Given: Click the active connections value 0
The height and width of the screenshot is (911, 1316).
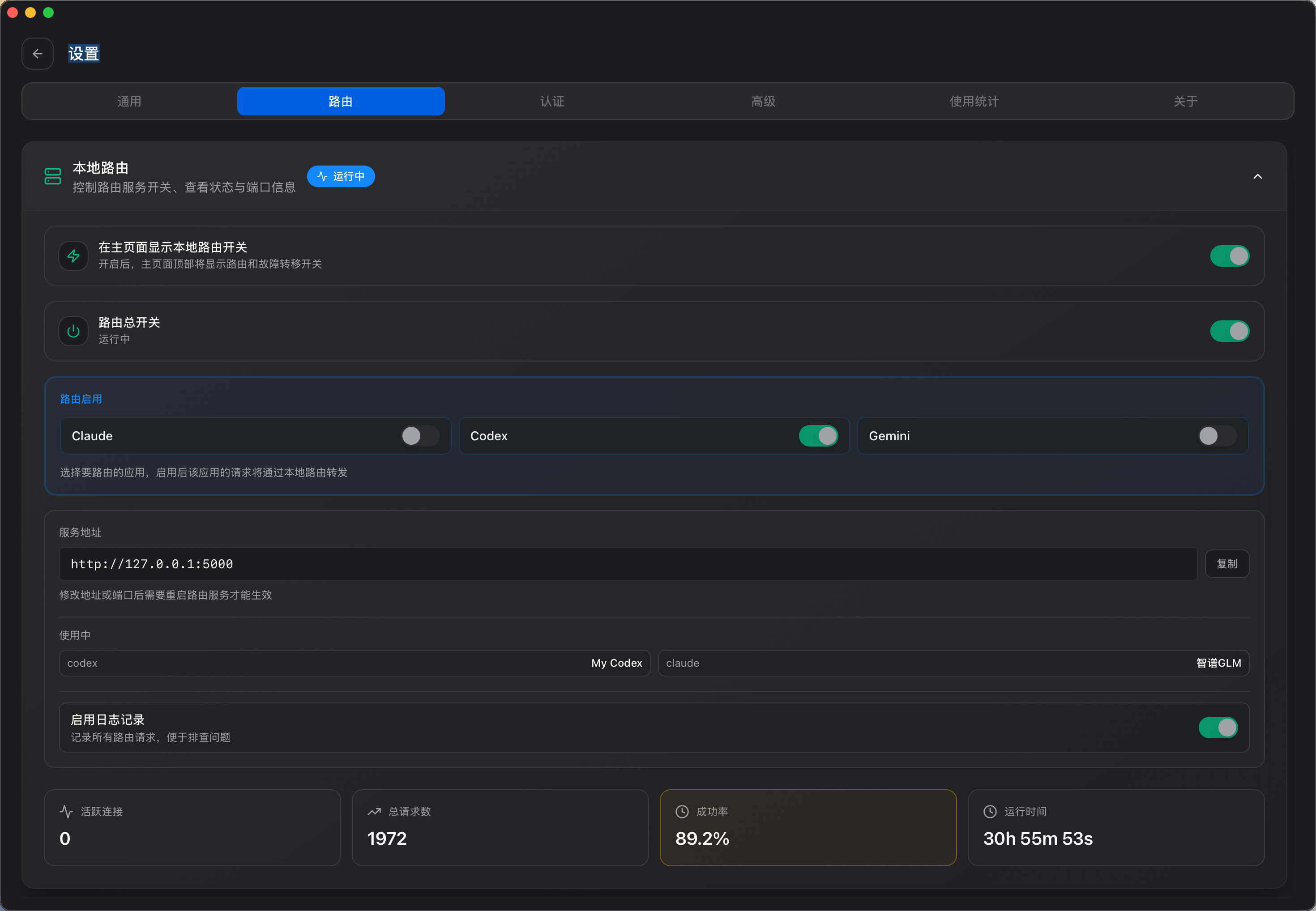Looking at the screenshot, I should pos(65,839).
